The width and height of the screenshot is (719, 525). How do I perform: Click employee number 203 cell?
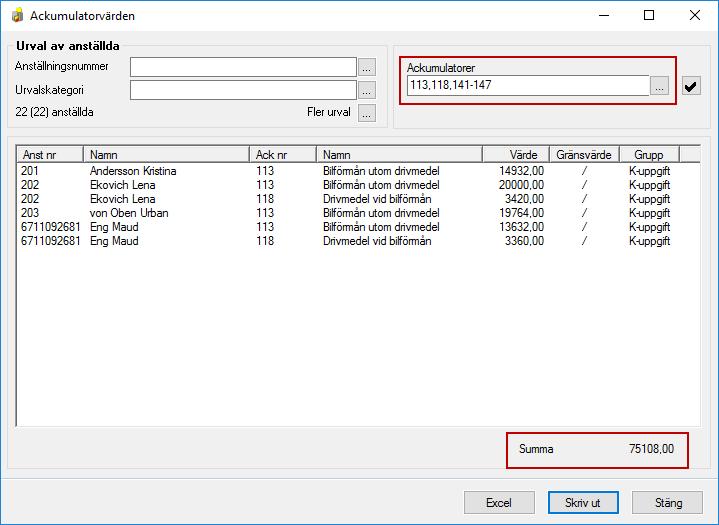click(x=30, y=213)
